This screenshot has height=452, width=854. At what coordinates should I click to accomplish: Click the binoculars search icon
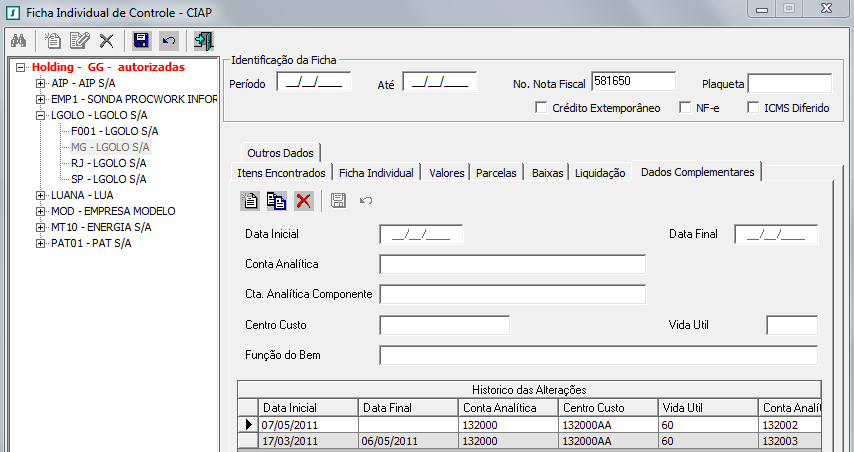point(18,41)
